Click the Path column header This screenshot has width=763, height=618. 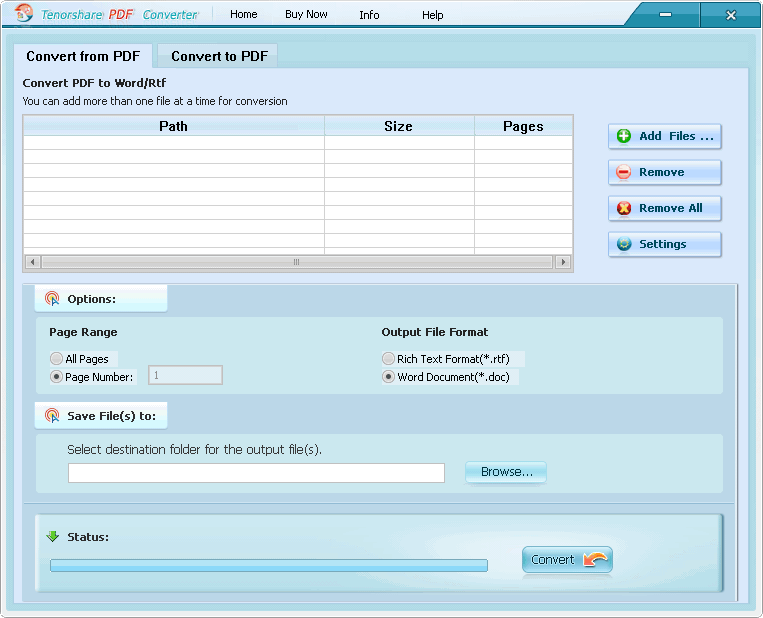point(173,126)
